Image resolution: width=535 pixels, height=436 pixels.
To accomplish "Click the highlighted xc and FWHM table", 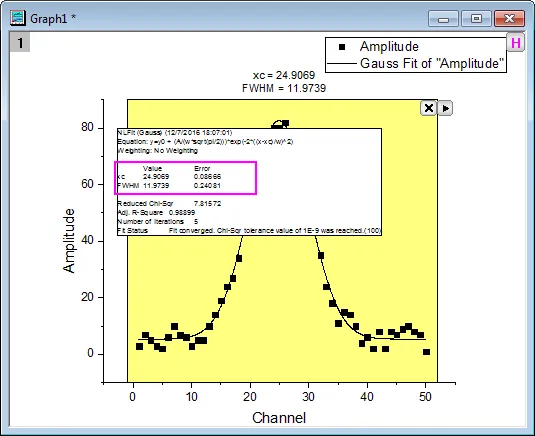I will [x=186, y=178].
